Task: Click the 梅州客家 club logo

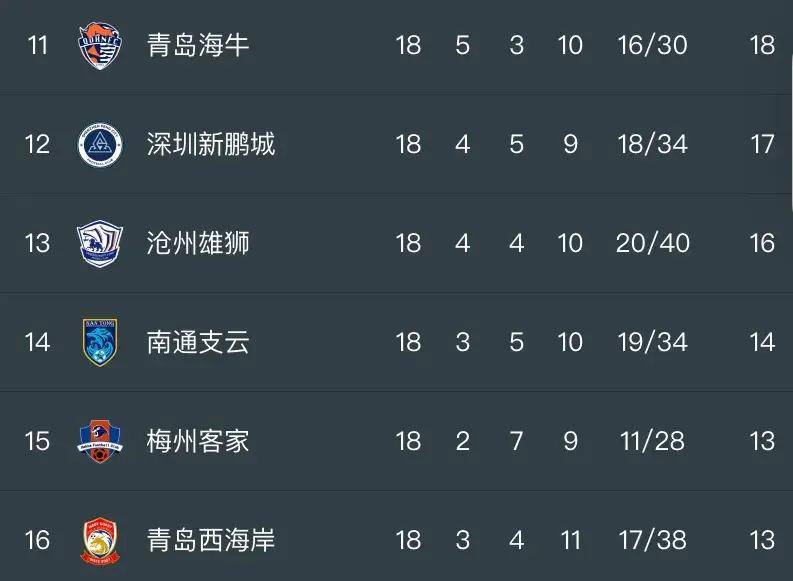Action: (100, 441)
